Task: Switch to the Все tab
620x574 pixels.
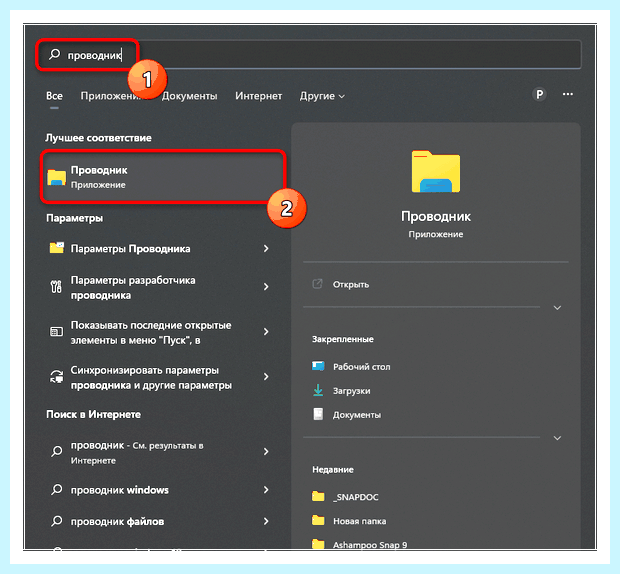Action: 54,96
